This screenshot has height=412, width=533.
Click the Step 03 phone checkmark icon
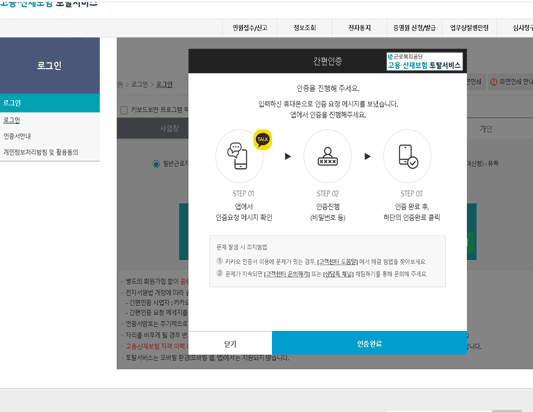[408, 156]
